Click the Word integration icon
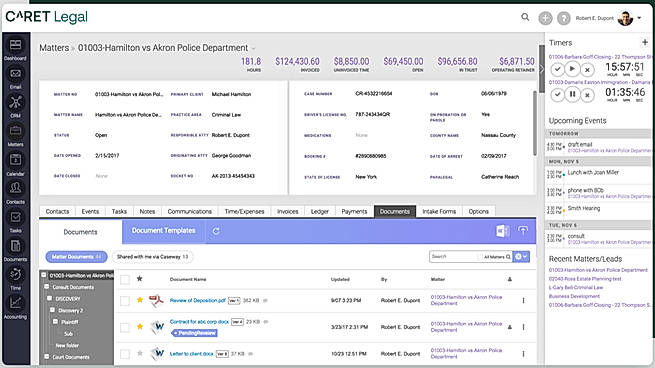The height and width of the screenshot is (368, 655). click(502, 231)
